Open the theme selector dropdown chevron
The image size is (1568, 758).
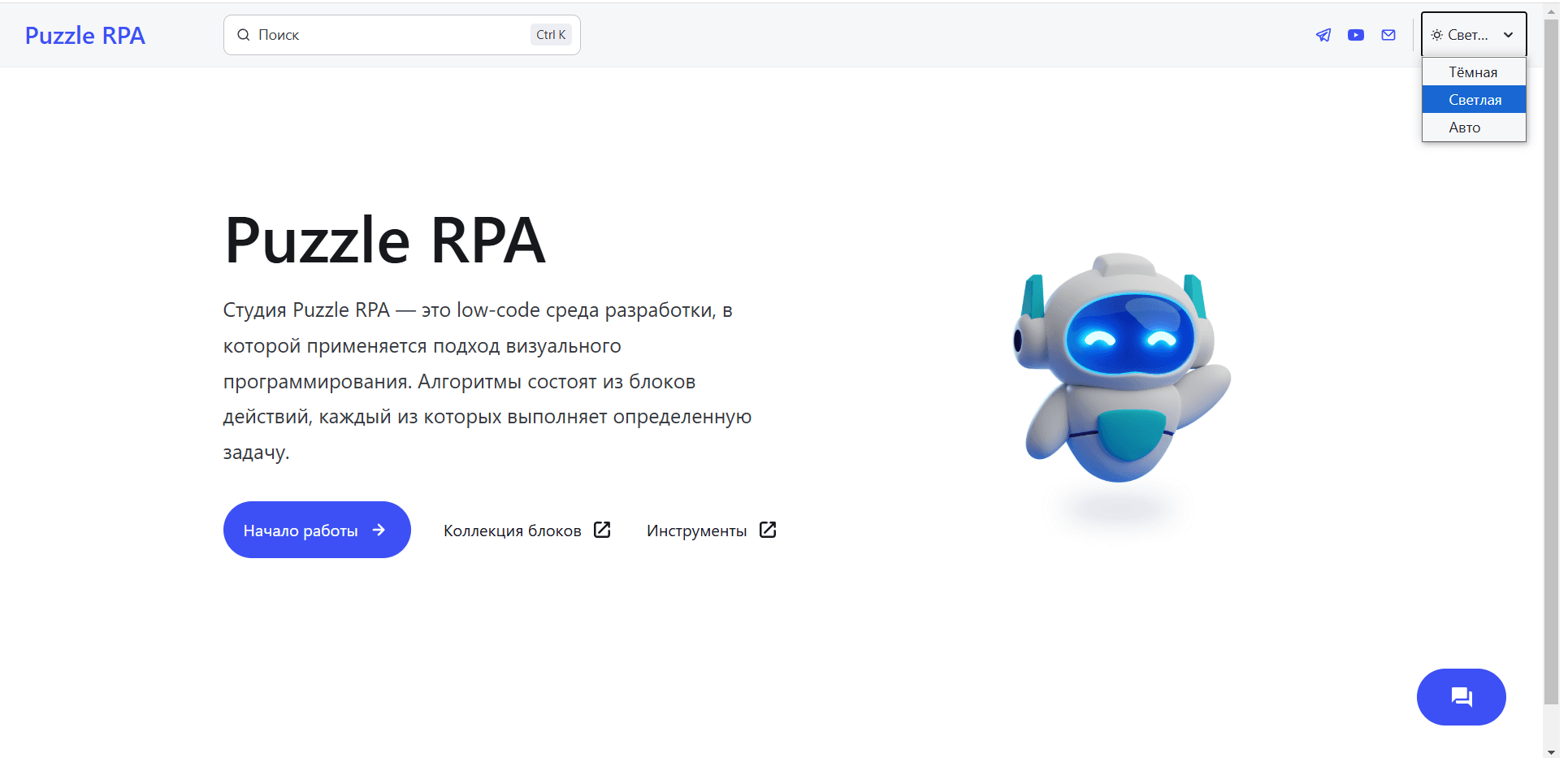(x=1510, y=34)
